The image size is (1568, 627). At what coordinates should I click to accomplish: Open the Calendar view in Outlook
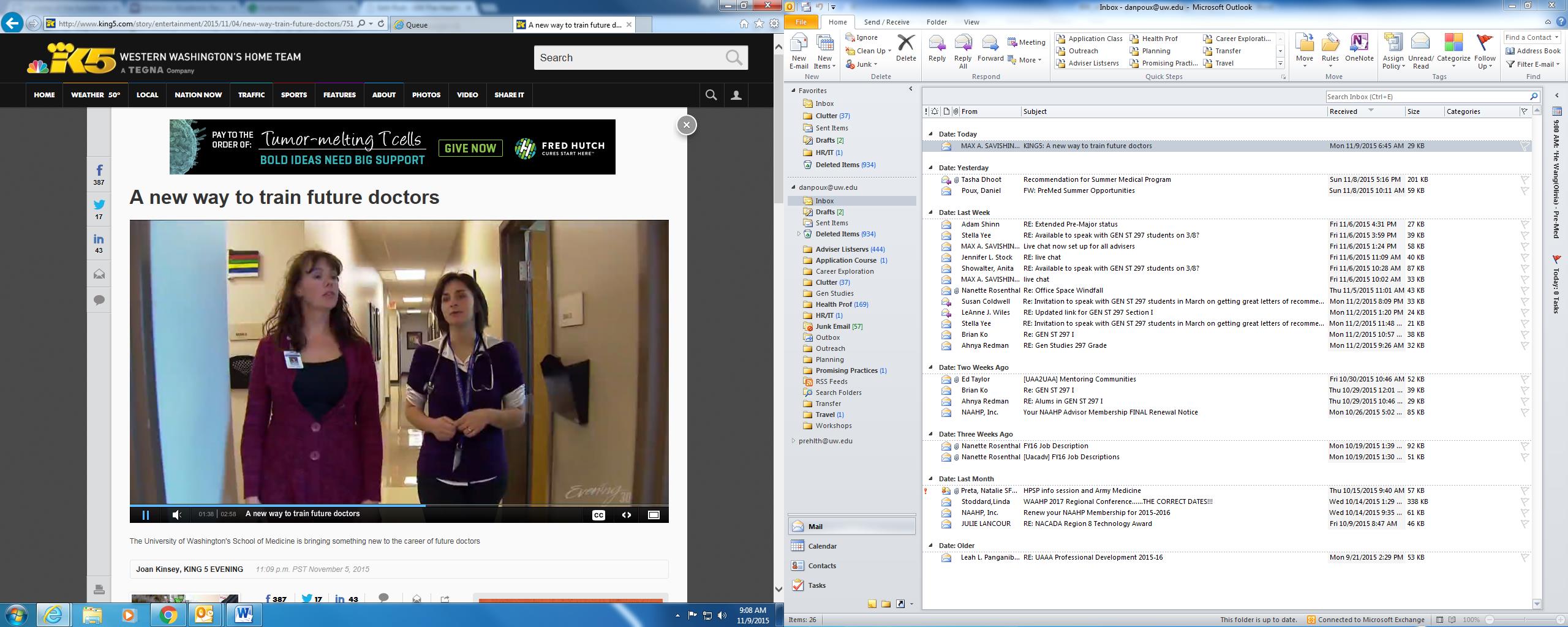click(821, 546)
